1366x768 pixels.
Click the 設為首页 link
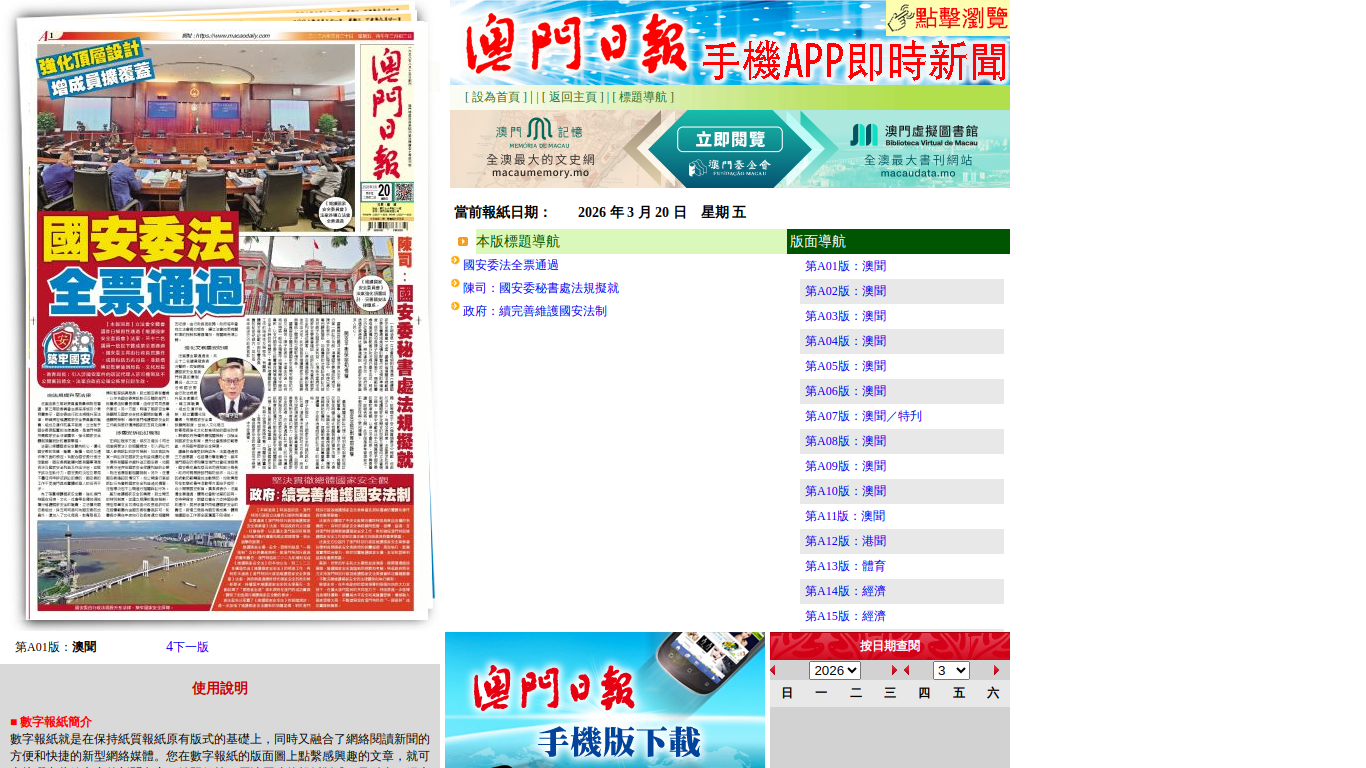point(497,97)
